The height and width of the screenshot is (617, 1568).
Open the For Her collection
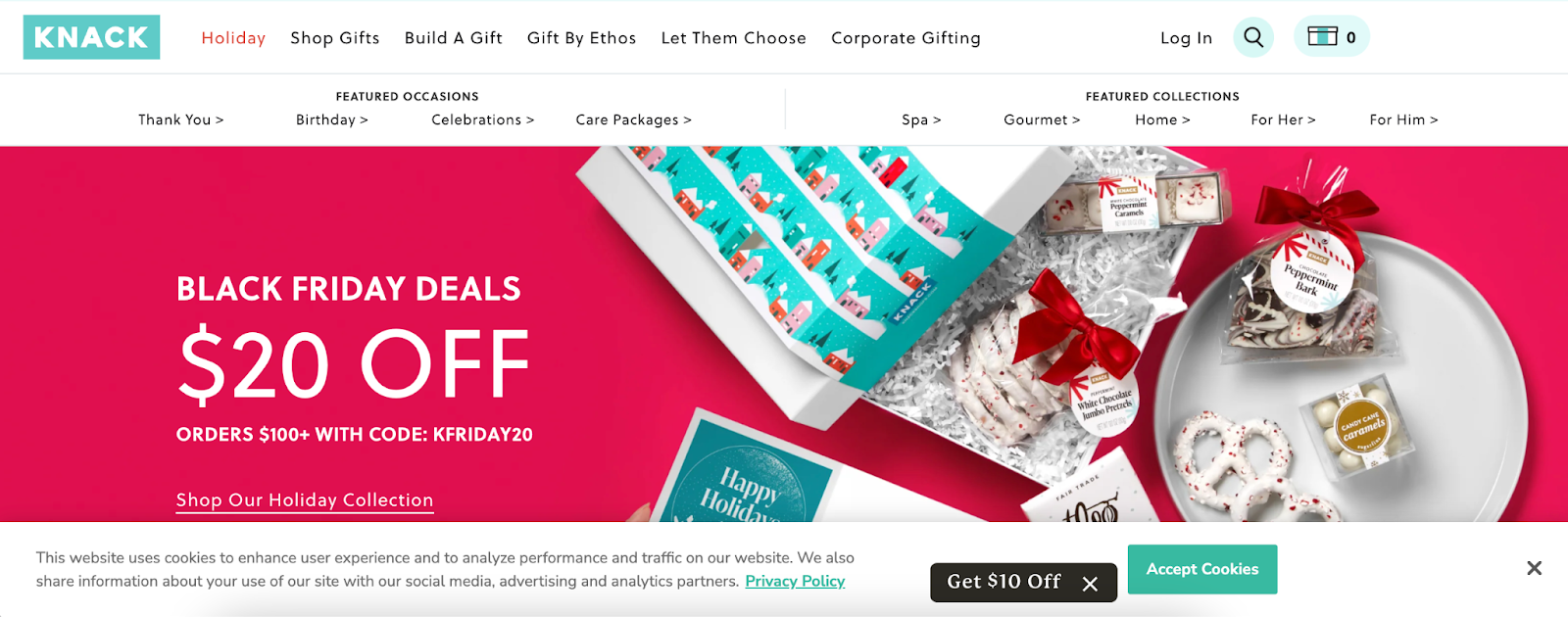pos(1283,119)
